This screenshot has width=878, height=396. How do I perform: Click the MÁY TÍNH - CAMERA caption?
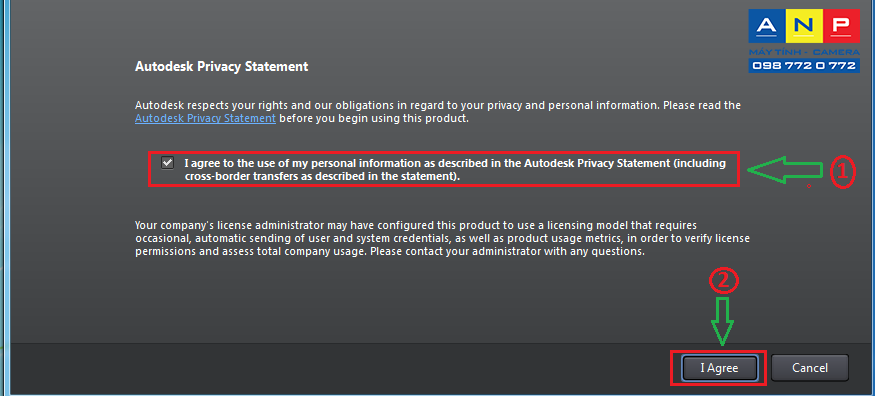(804, 52)
